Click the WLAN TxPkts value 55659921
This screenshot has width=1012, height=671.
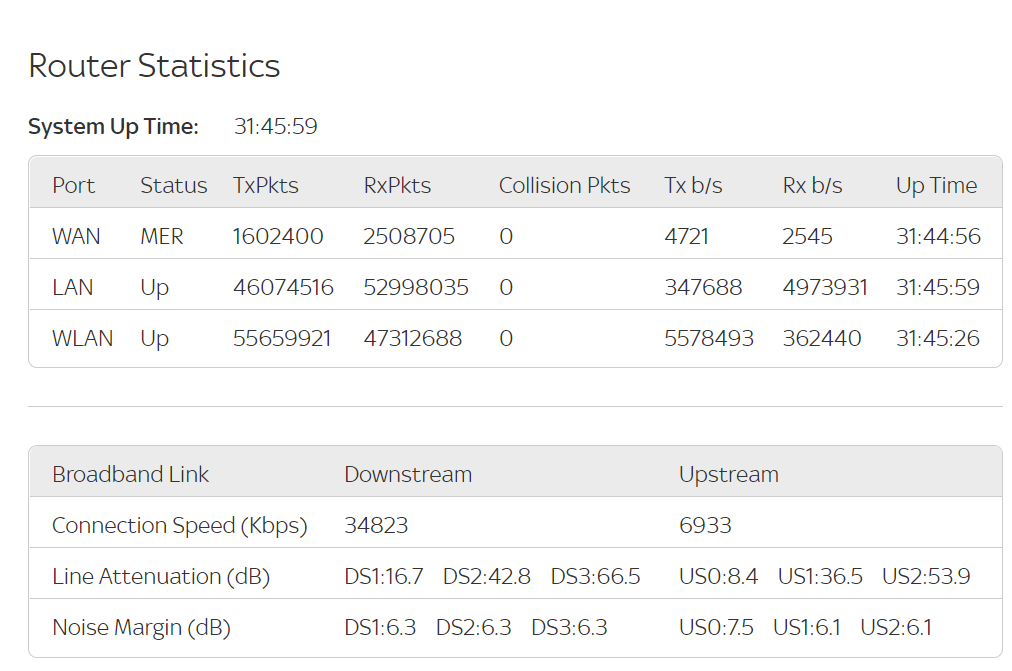coord(282,339)
